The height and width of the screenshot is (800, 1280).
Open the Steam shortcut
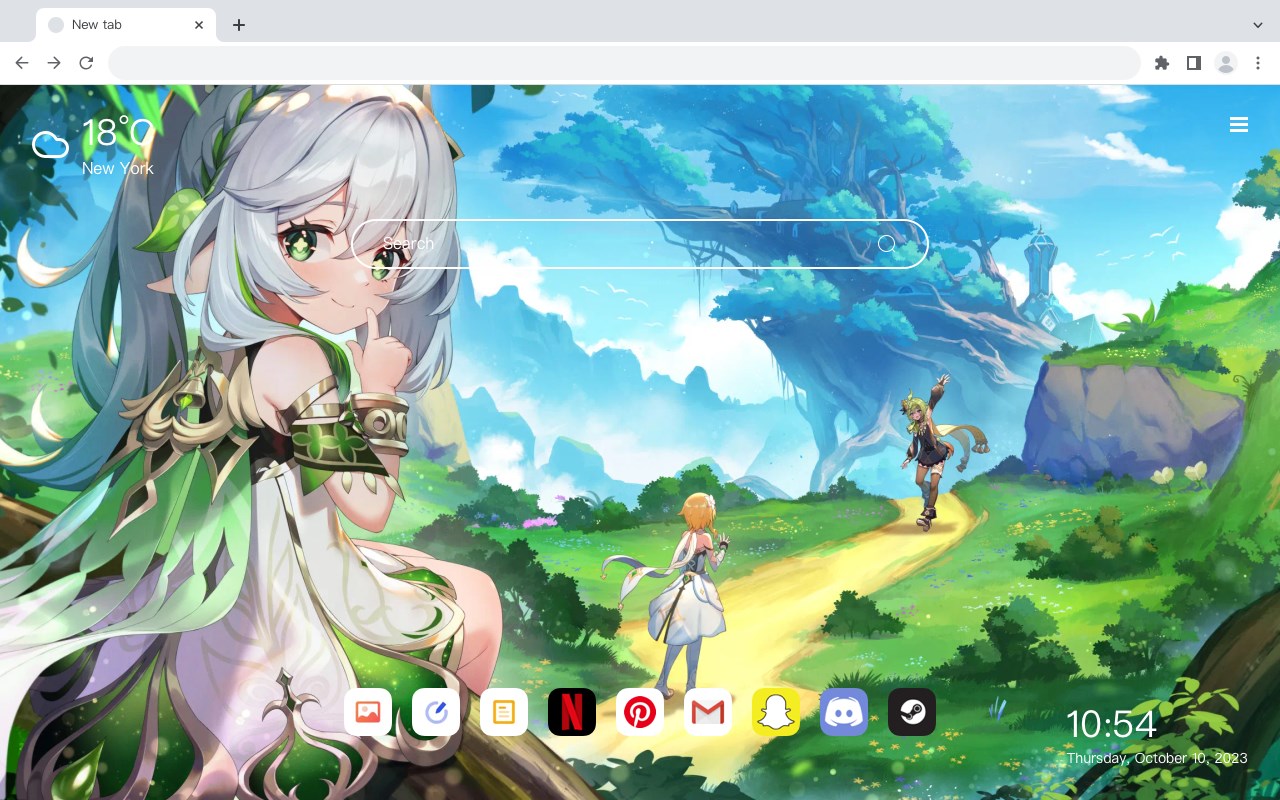(x=912, y=712)
